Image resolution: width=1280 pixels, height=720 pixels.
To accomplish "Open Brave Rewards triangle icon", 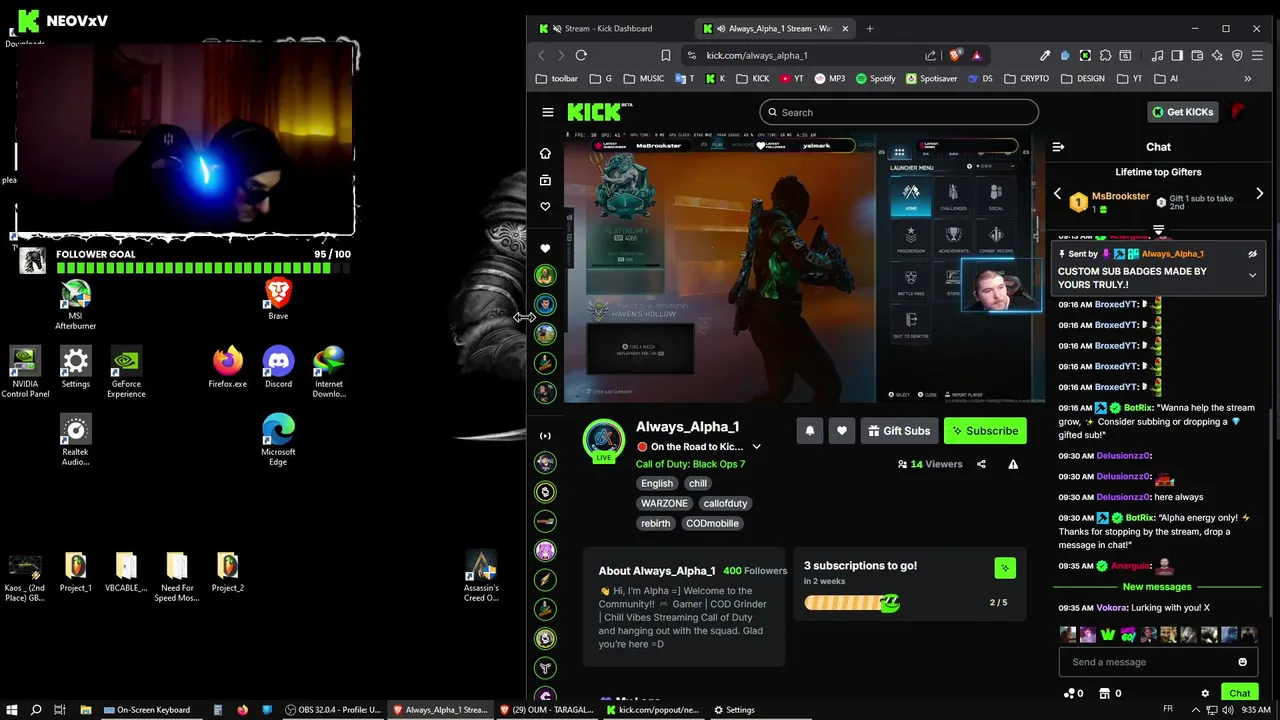I will coord(976,55).
